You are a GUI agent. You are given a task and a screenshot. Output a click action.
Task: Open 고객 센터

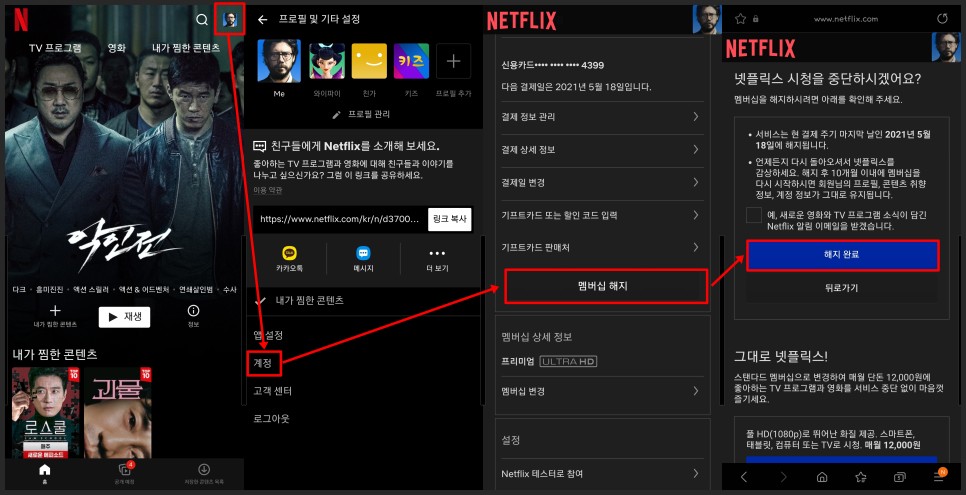click(272, 391)
